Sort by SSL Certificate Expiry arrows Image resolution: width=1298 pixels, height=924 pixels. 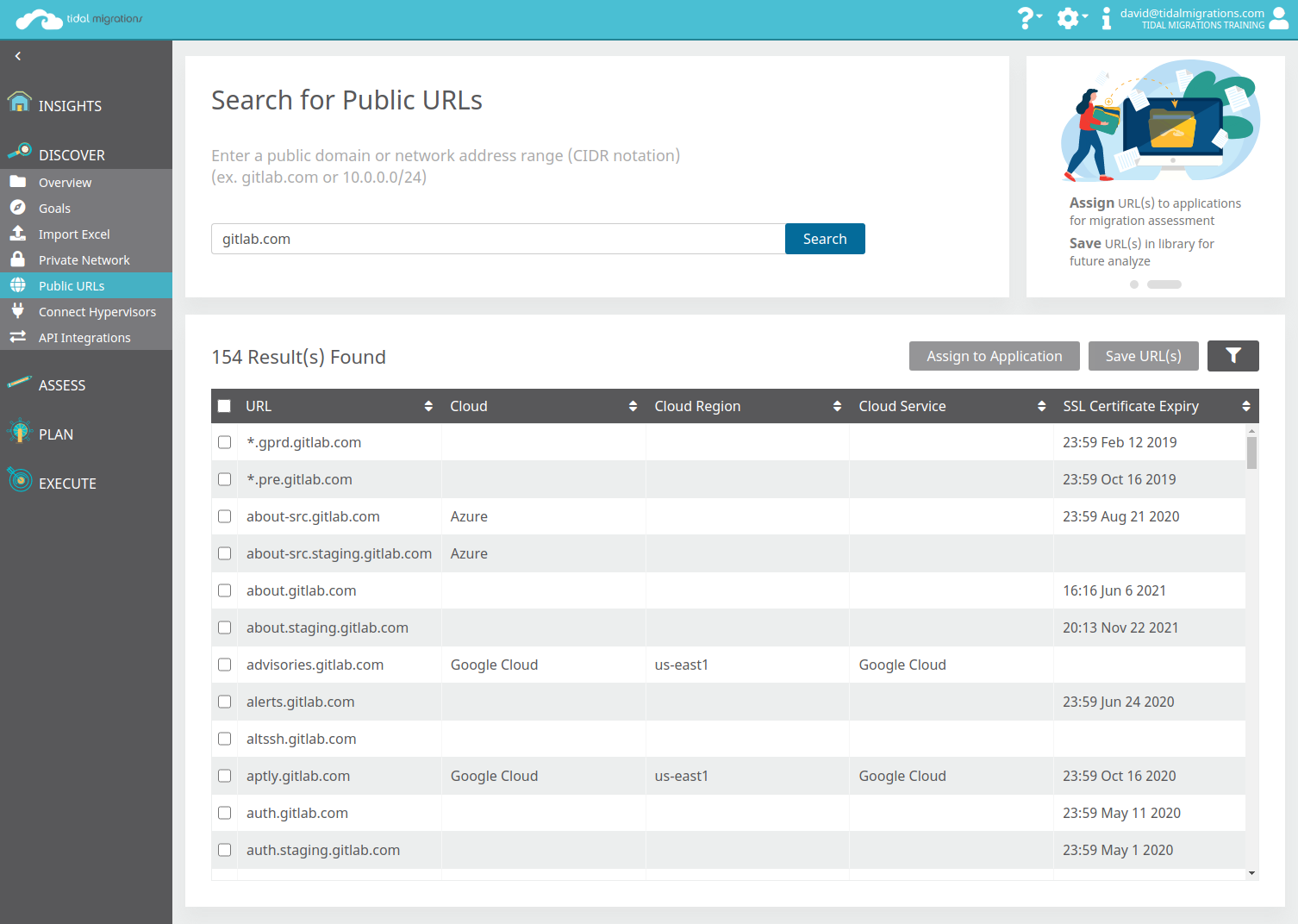(x=1245, y=406)
